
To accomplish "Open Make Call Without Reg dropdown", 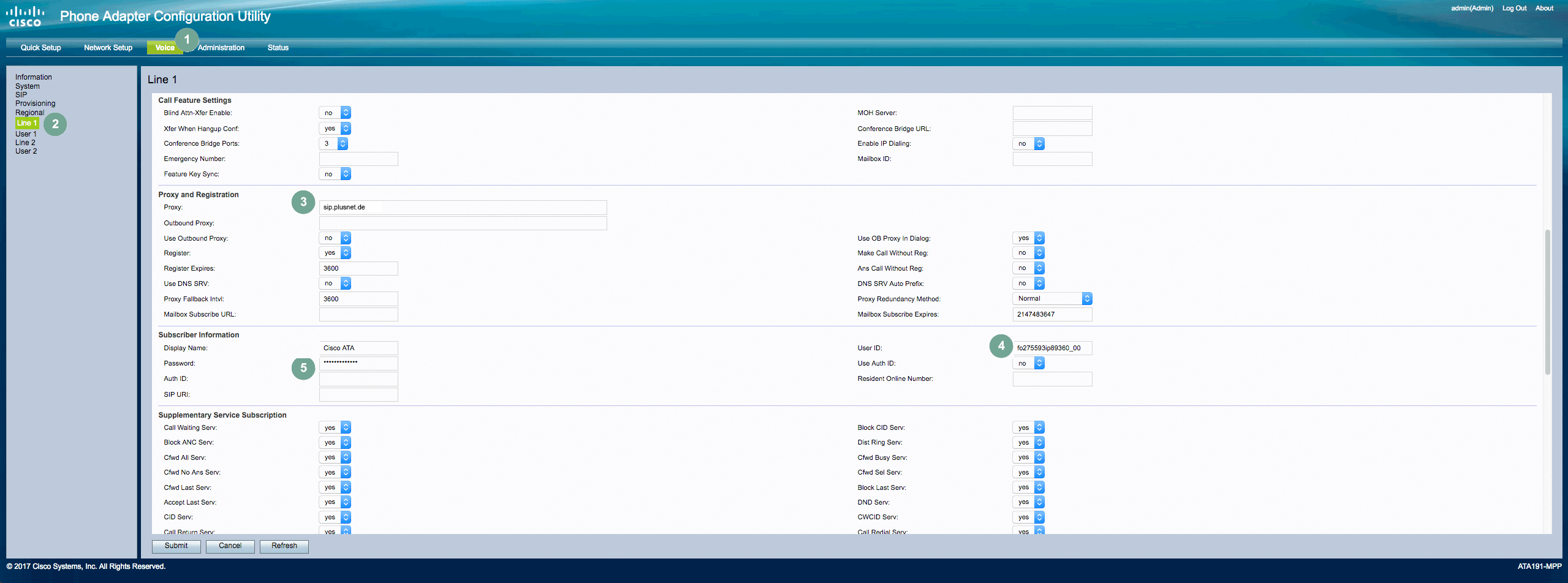I will [x=1029, y=253].
